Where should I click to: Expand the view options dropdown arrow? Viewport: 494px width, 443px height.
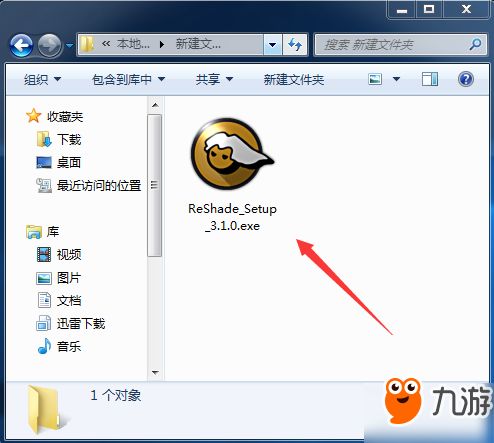(396, 79)
